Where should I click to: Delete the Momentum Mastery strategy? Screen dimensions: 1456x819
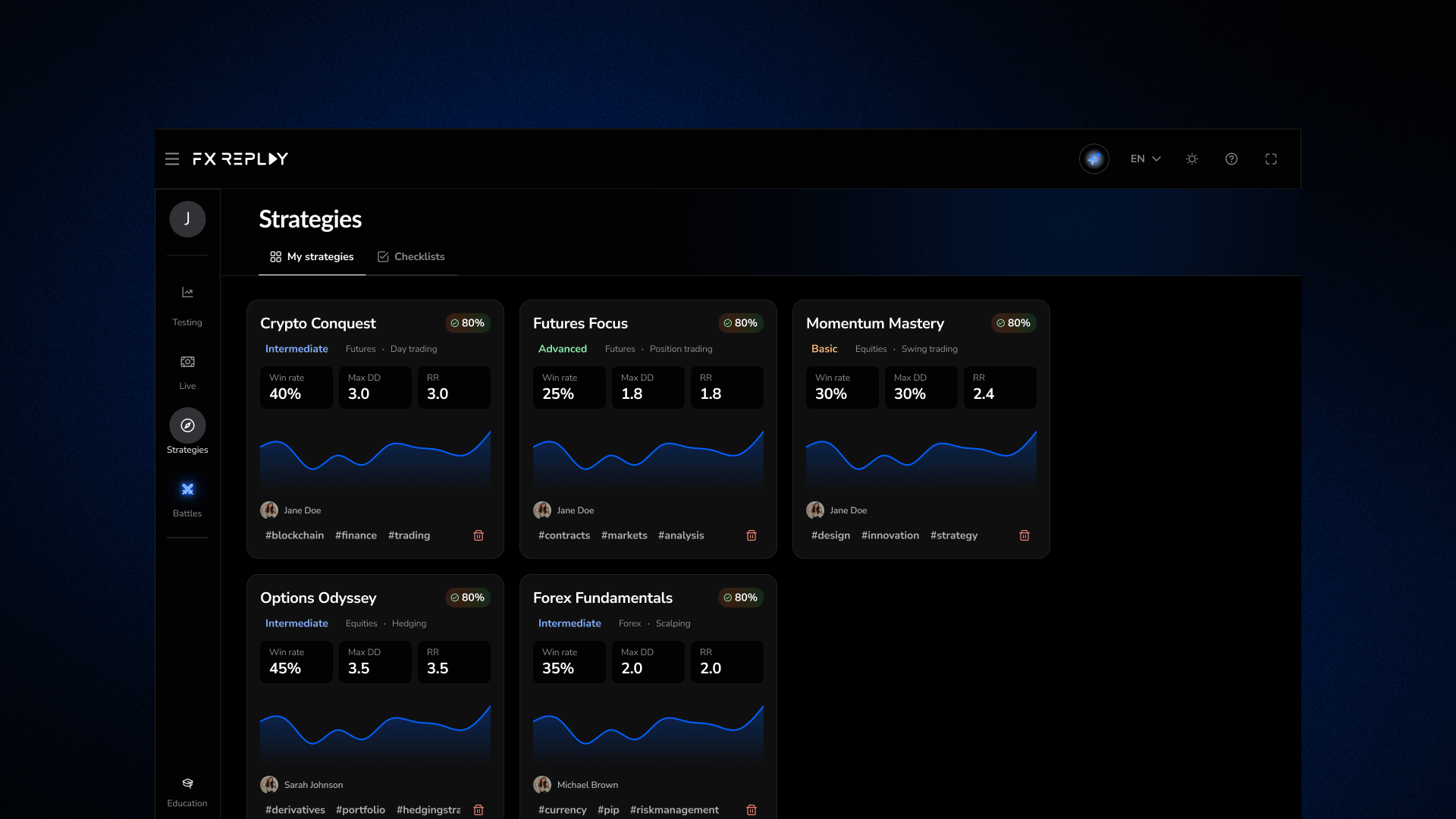(1025, 535)
